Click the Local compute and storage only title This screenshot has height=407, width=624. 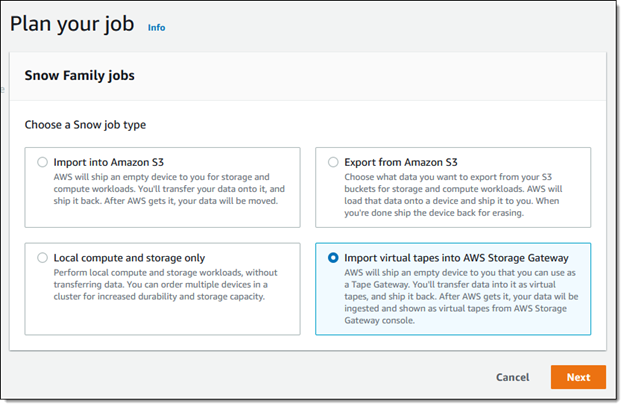(x=129, y=258)
